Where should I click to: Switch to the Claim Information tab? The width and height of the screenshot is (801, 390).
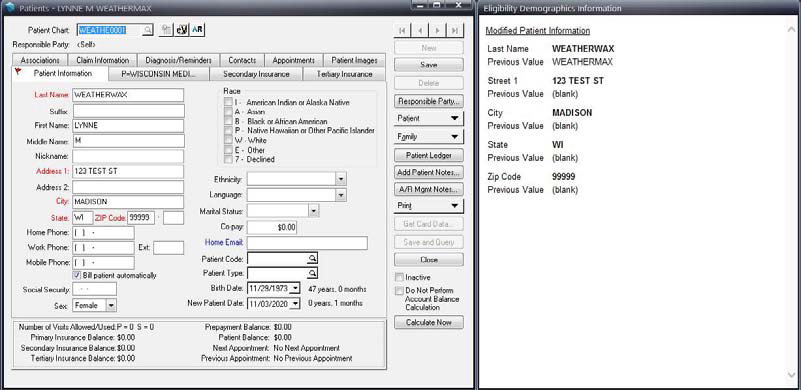click(102, 60)
